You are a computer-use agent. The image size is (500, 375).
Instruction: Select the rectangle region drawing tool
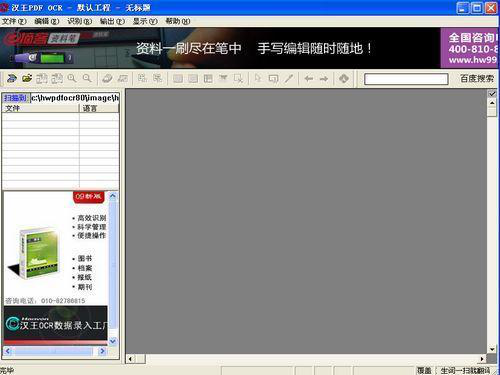coord(273,79)
